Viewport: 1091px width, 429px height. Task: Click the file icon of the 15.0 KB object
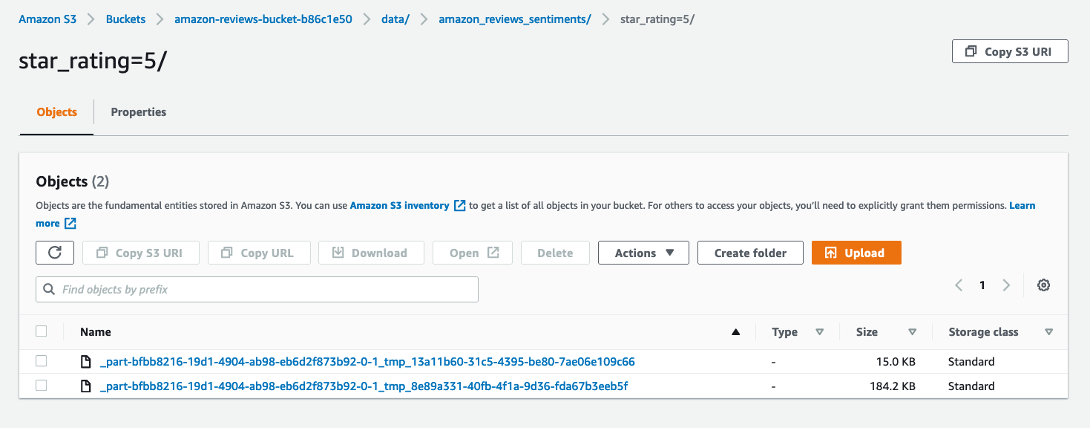86,361
